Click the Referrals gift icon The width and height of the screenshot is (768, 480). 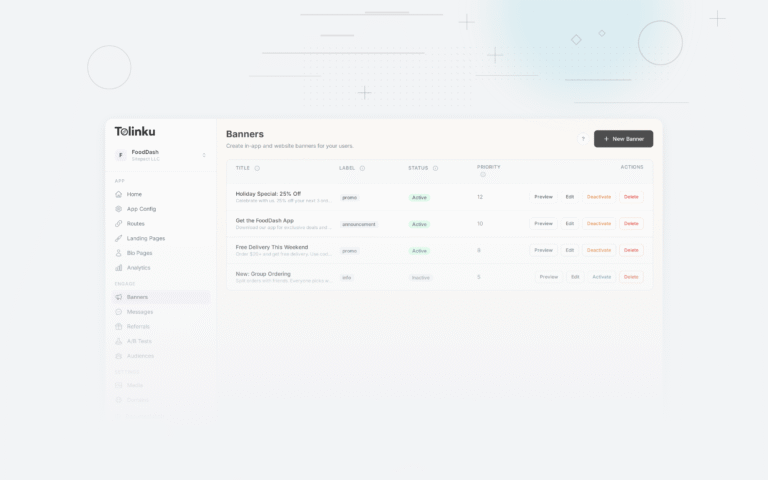click(x=119, y=327)
